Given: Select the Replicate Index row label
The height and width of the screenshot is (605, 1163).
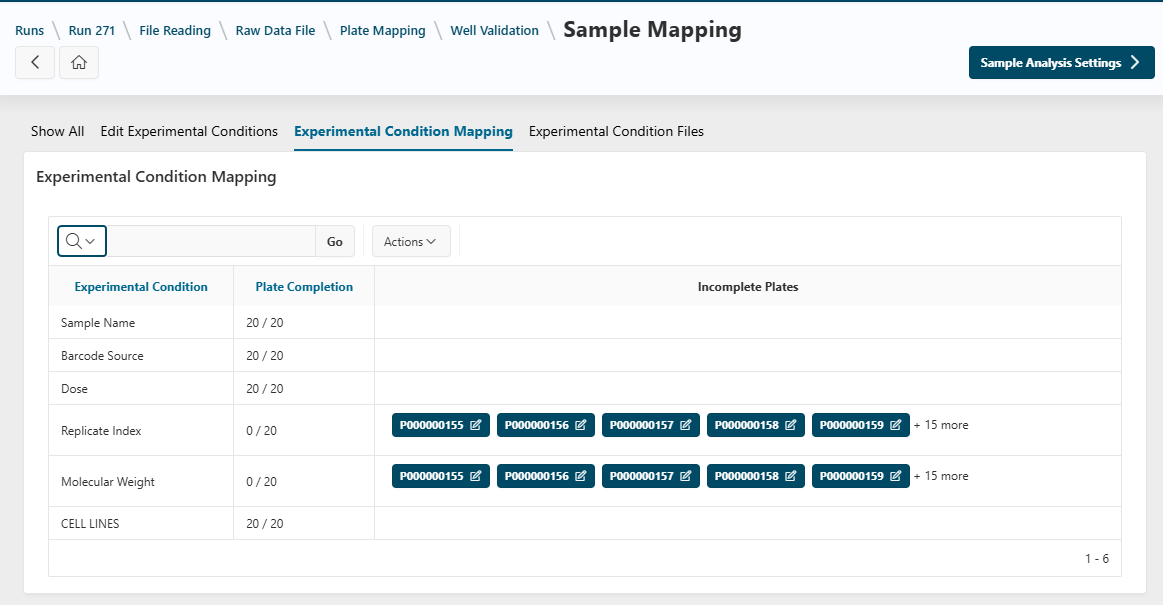Looking at the screenshot, I should point(101,431).
